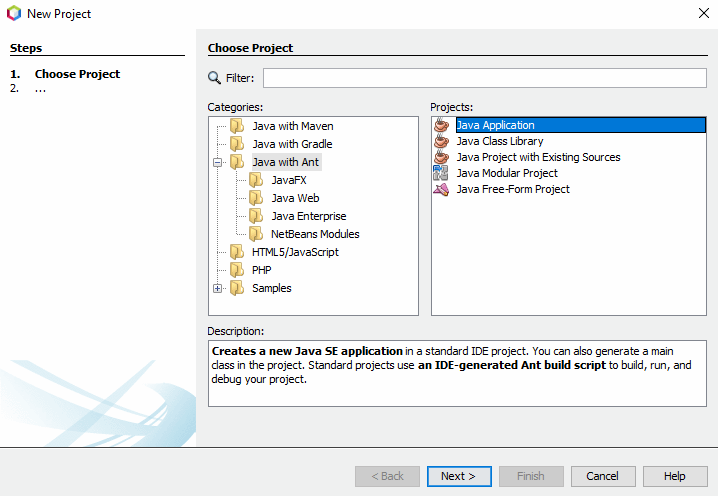Click the JavaFX folder icon
718x496 pixels.
coord(256,180)
